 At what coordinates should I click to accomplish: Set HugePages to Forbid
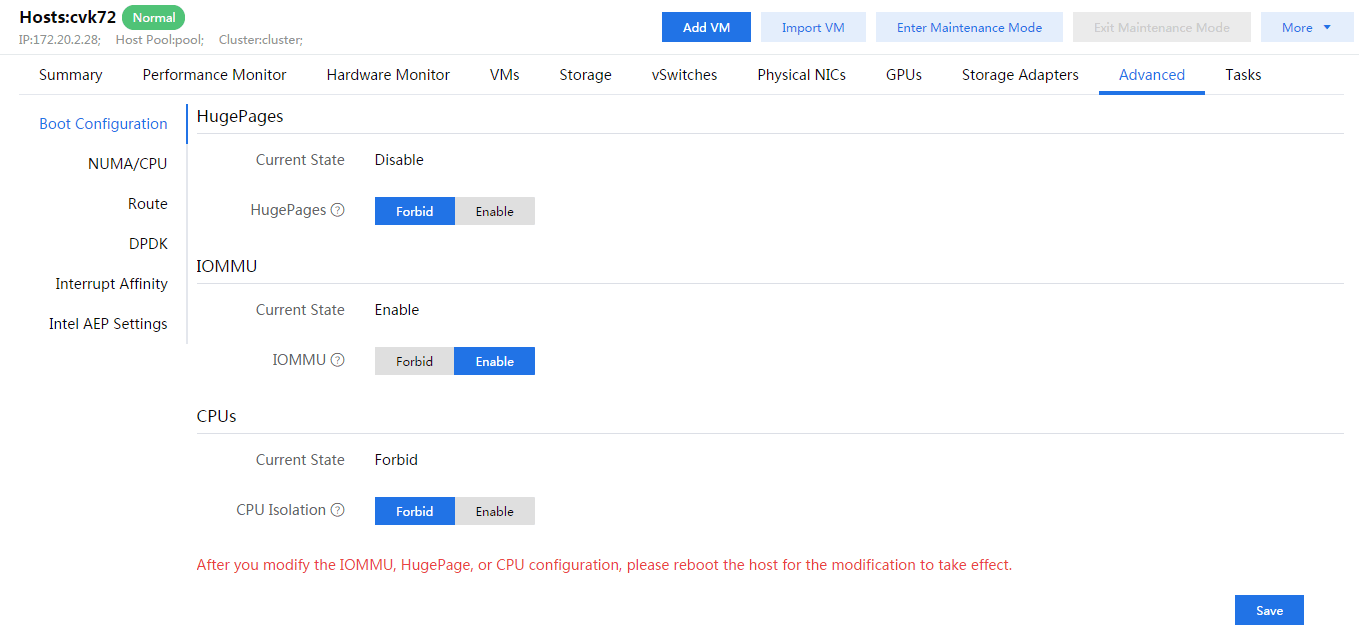click(414, 211)
